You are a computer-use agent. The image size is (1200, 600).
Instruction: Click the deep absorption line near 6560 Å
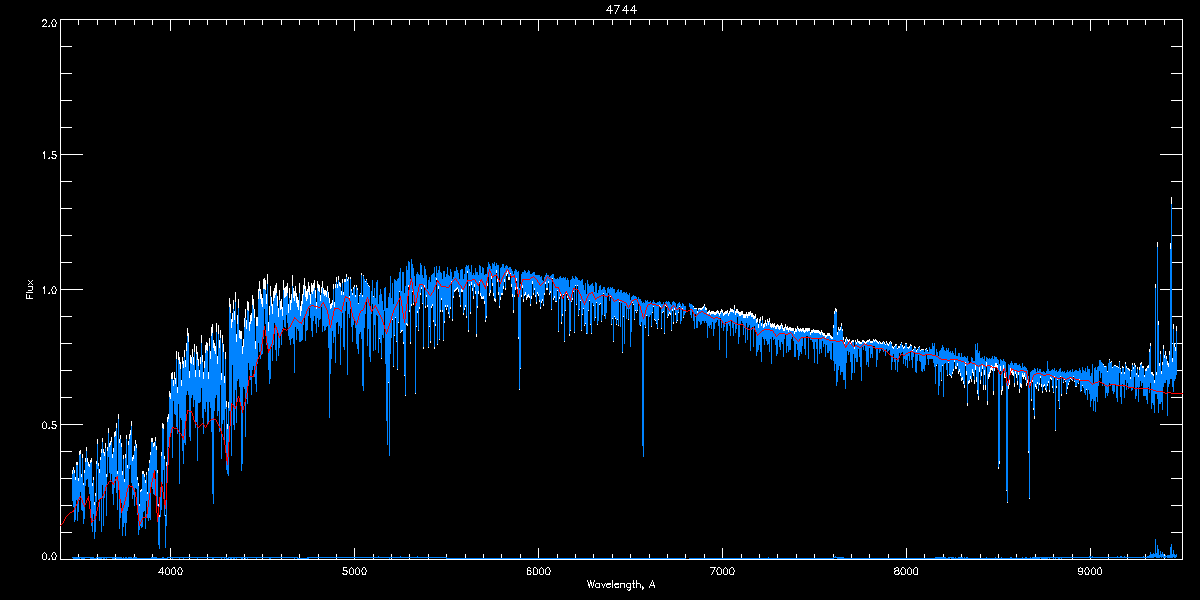(x=643, y=390)
